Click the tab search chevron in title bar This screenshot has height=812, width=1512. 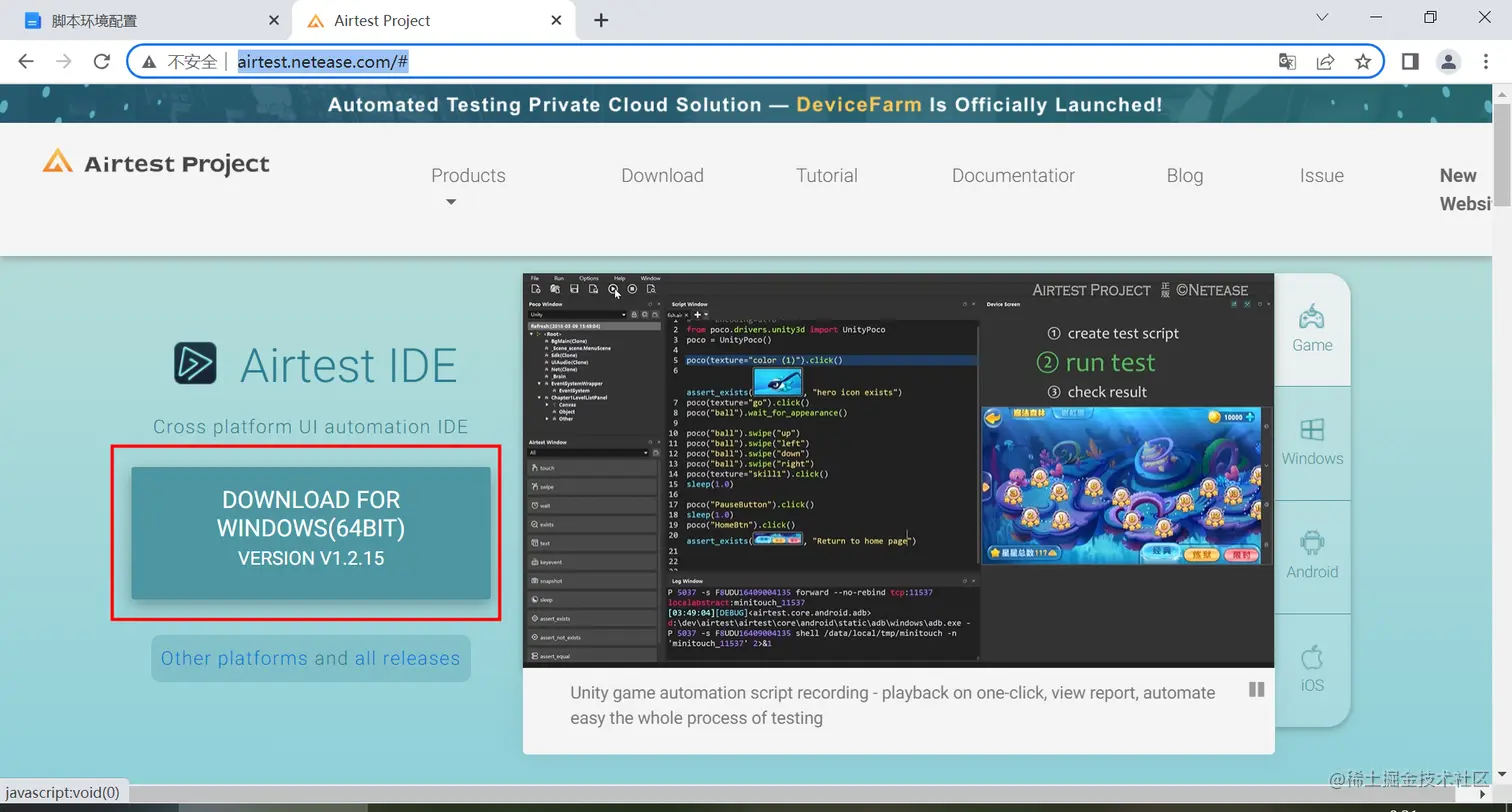(x=1322, y=17)
